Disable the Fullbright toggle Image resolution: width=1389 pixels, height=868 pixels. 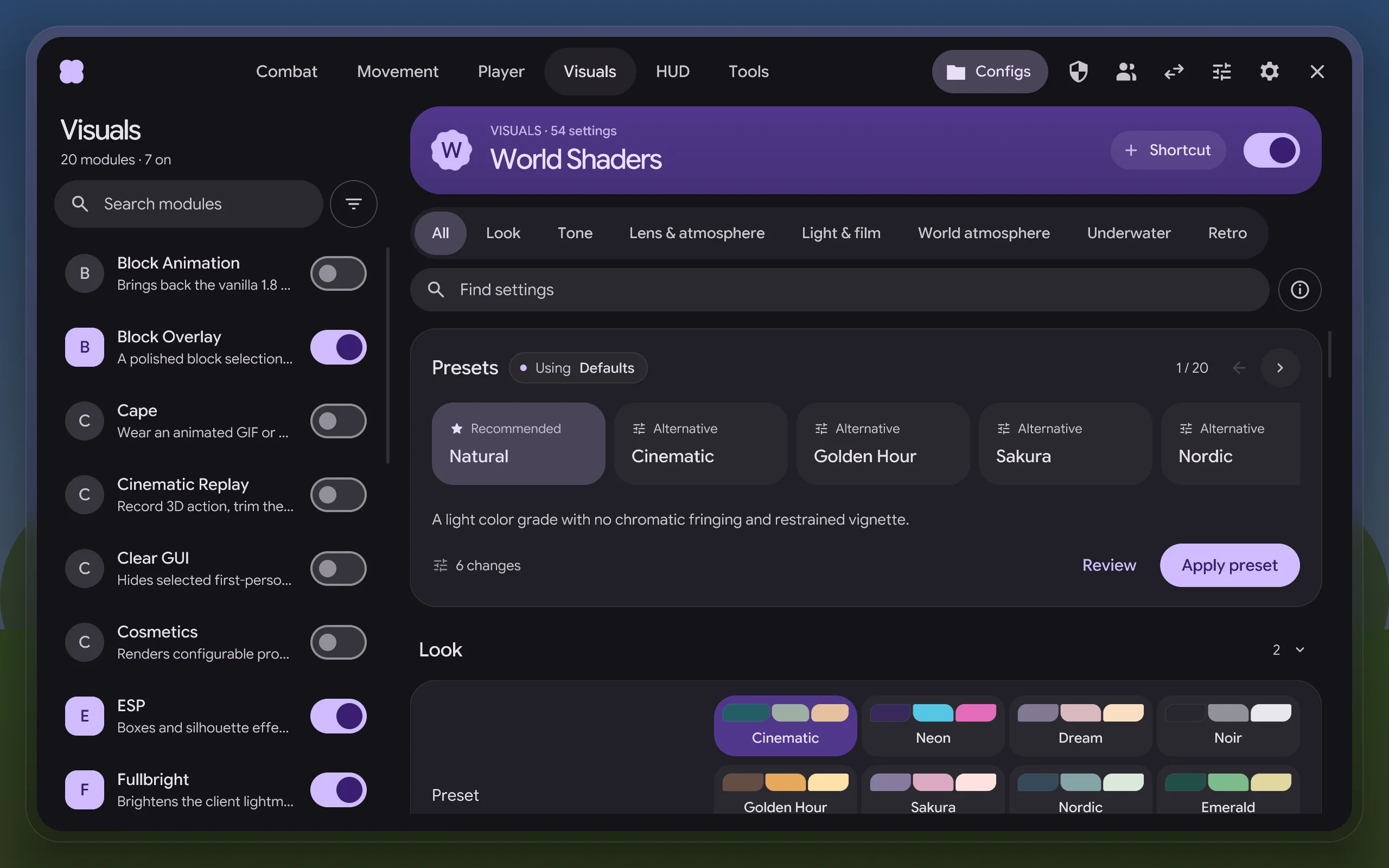338,789
